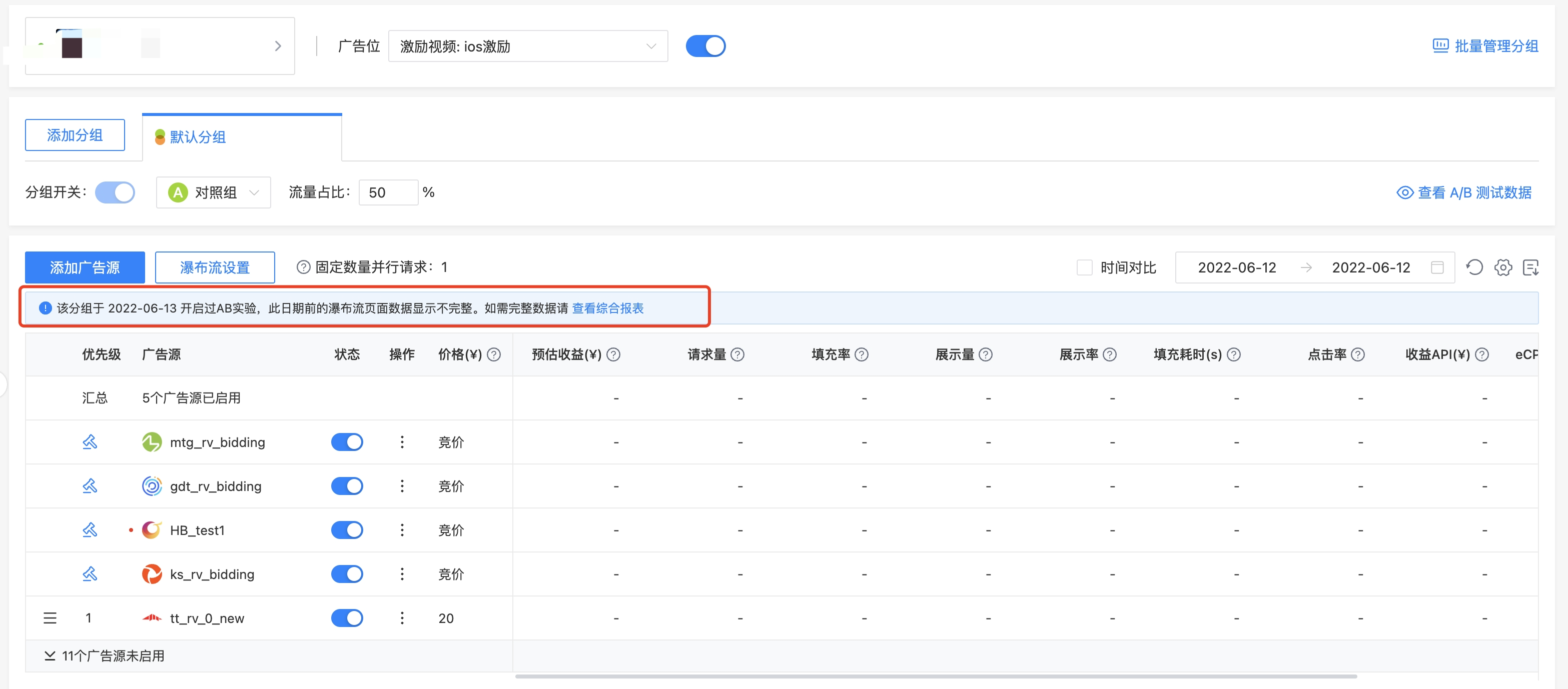Viewport: 1568px width, 689px height.
Task: Click the blue bidding icon beside mtg_rv_bidding
Action: click(90, 442)
